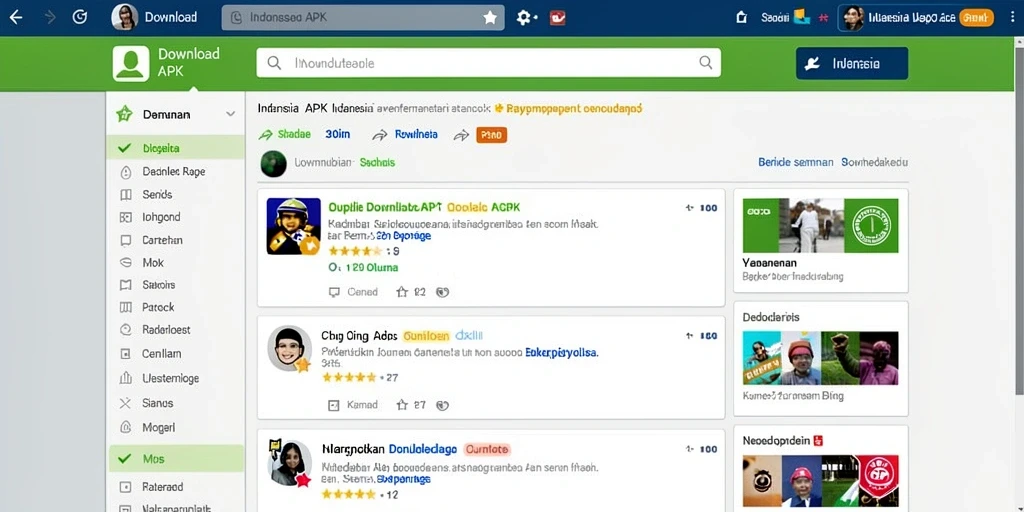Toggle the Mos checked sidebar item

pyautogui.click(x=175, y=459)
